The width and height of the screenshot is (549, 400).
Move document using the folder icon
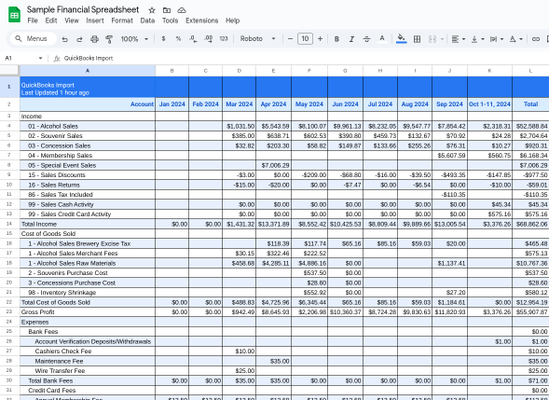tap(167, 10)
